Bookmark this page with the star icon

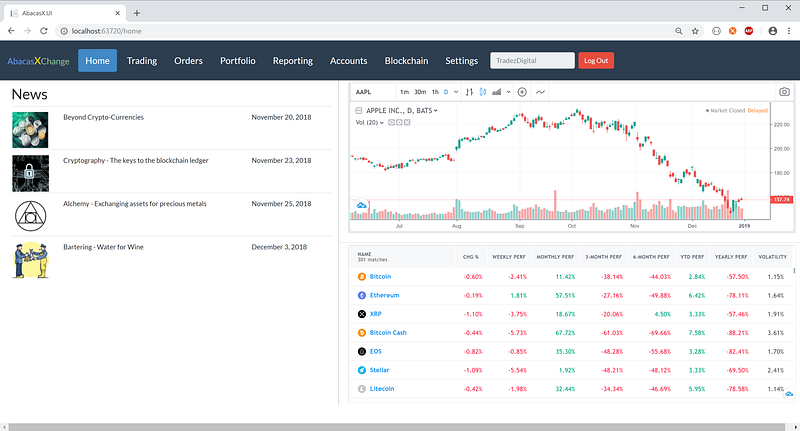click(x=695, y=31)
